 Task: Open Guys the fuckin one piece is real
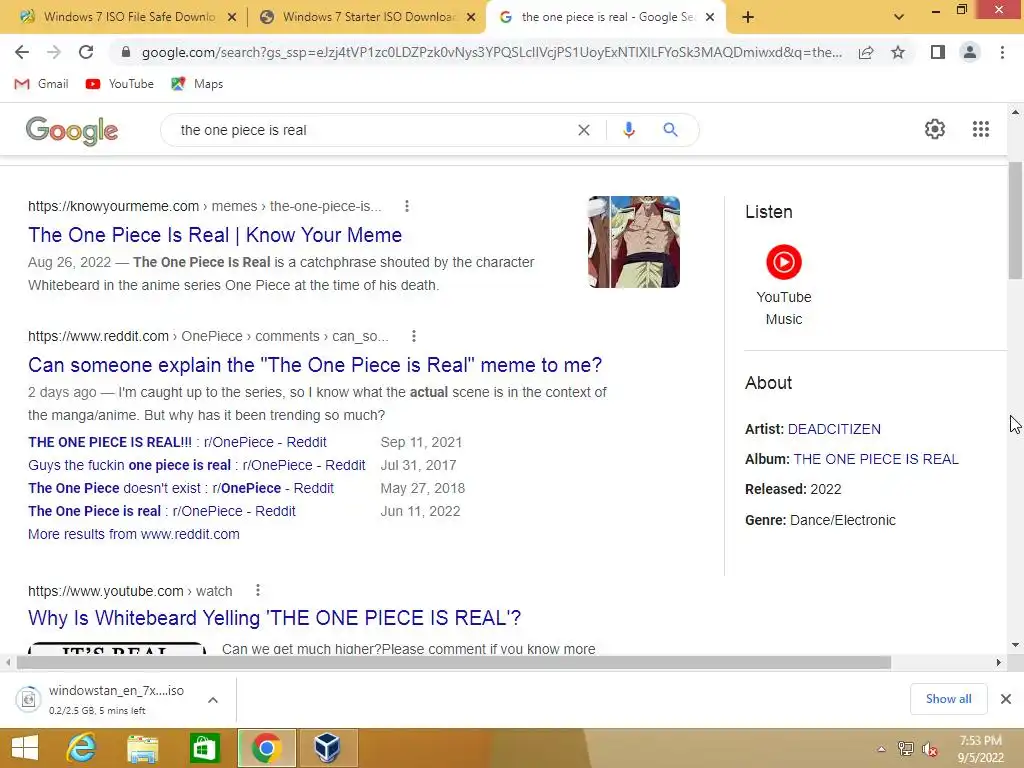point(197,465)
